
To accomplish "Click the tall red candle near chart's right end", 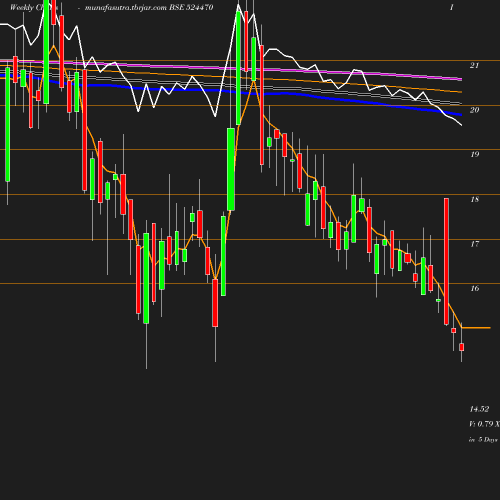I will (446, 261).
